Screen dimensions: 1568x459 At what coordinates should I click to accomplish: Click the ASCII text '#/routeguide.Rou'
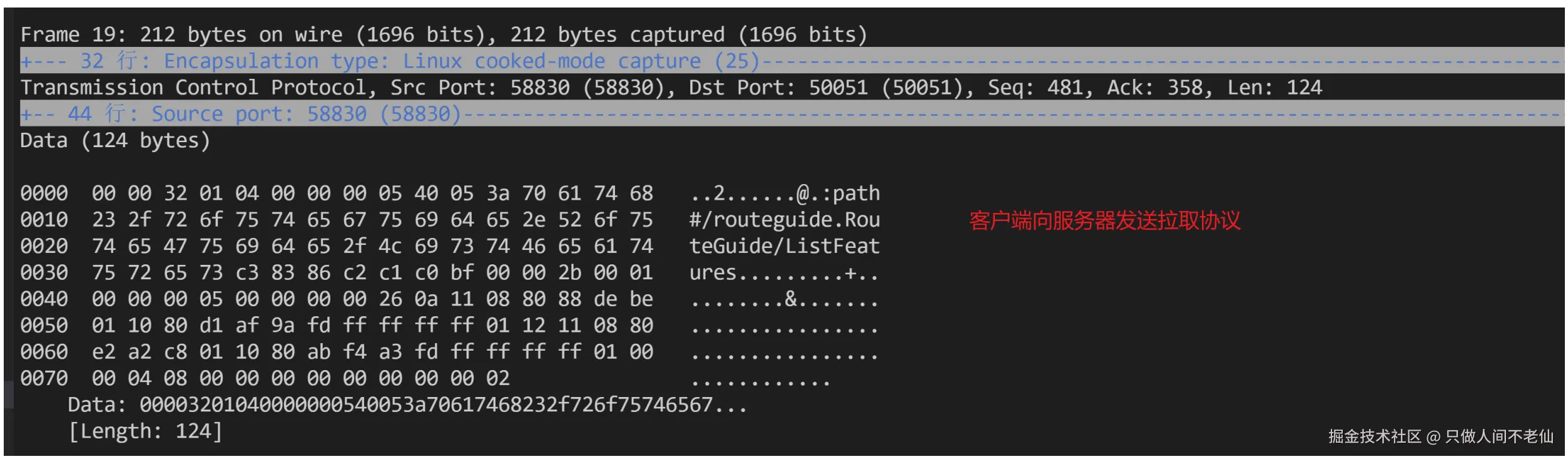[784, 220]
